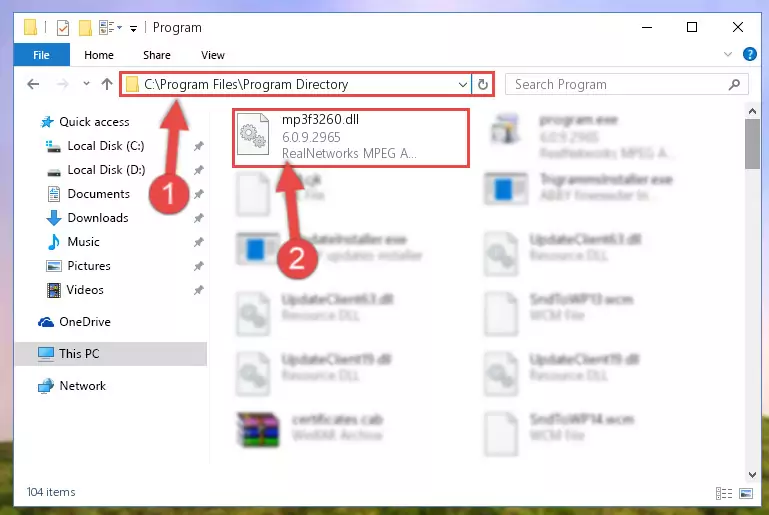Click pin icon next to Downloads
The width and height of the screenshot is (769, 515).
[199, 218]
